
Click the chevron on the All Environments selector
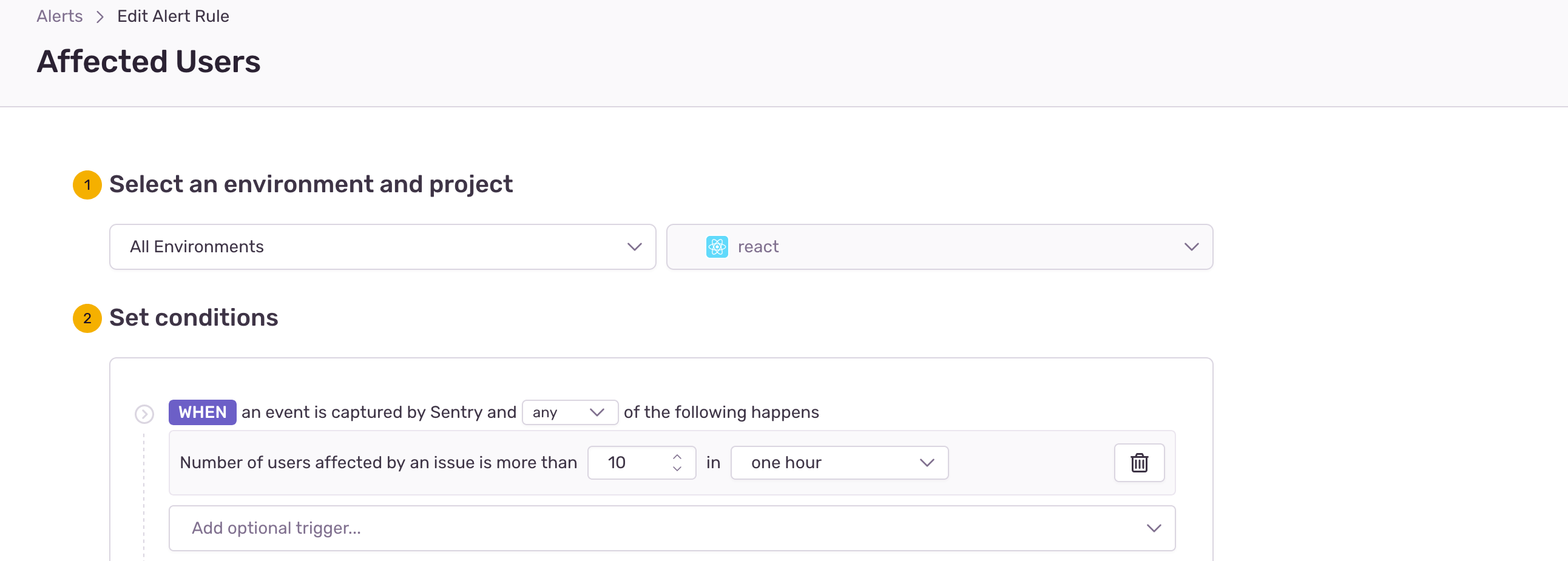pyautogui.click(x=634, y=247)
